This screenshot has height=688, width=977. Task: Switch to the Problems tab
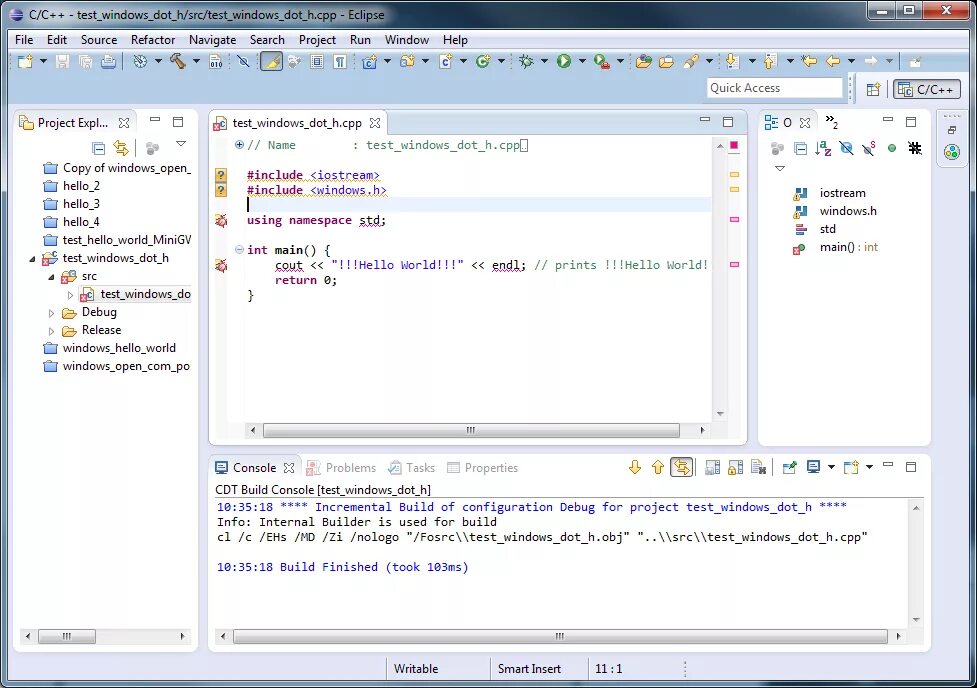342,467
